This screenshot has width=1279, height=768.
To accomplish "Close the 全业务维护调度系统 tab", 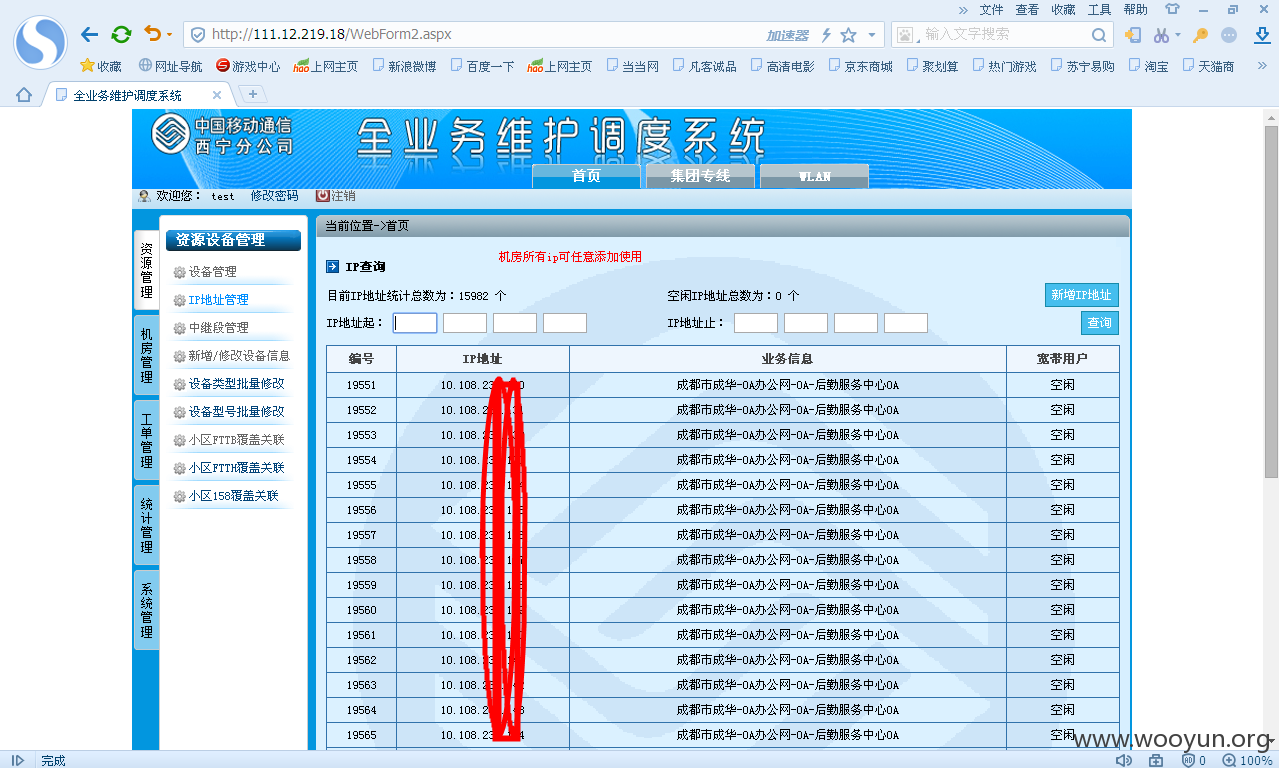I will 217,95.
